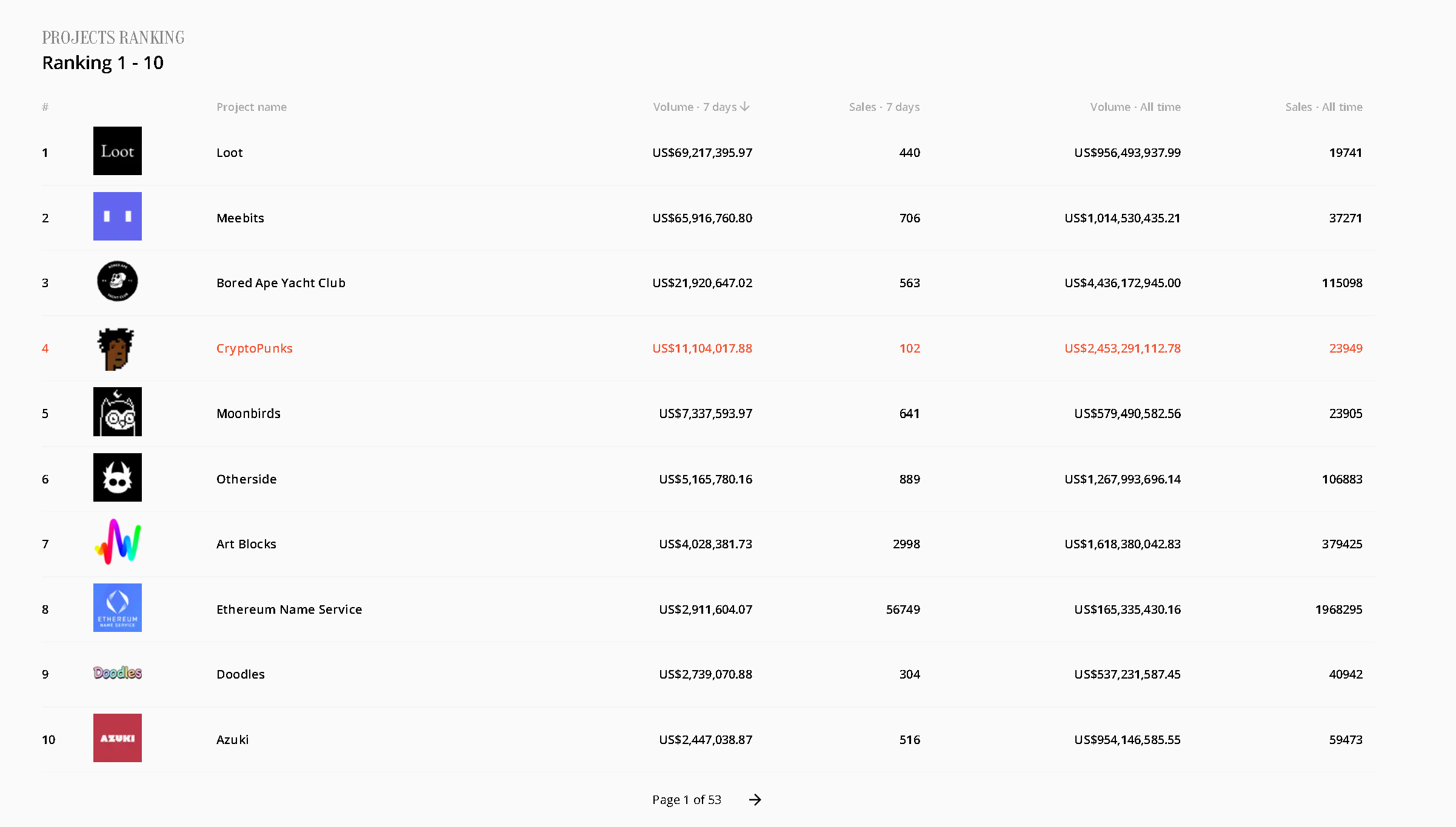Select Loot all-time volume US$956,493,937.99
This screenshot has width=1456, height=827.
click(1127, 153)
